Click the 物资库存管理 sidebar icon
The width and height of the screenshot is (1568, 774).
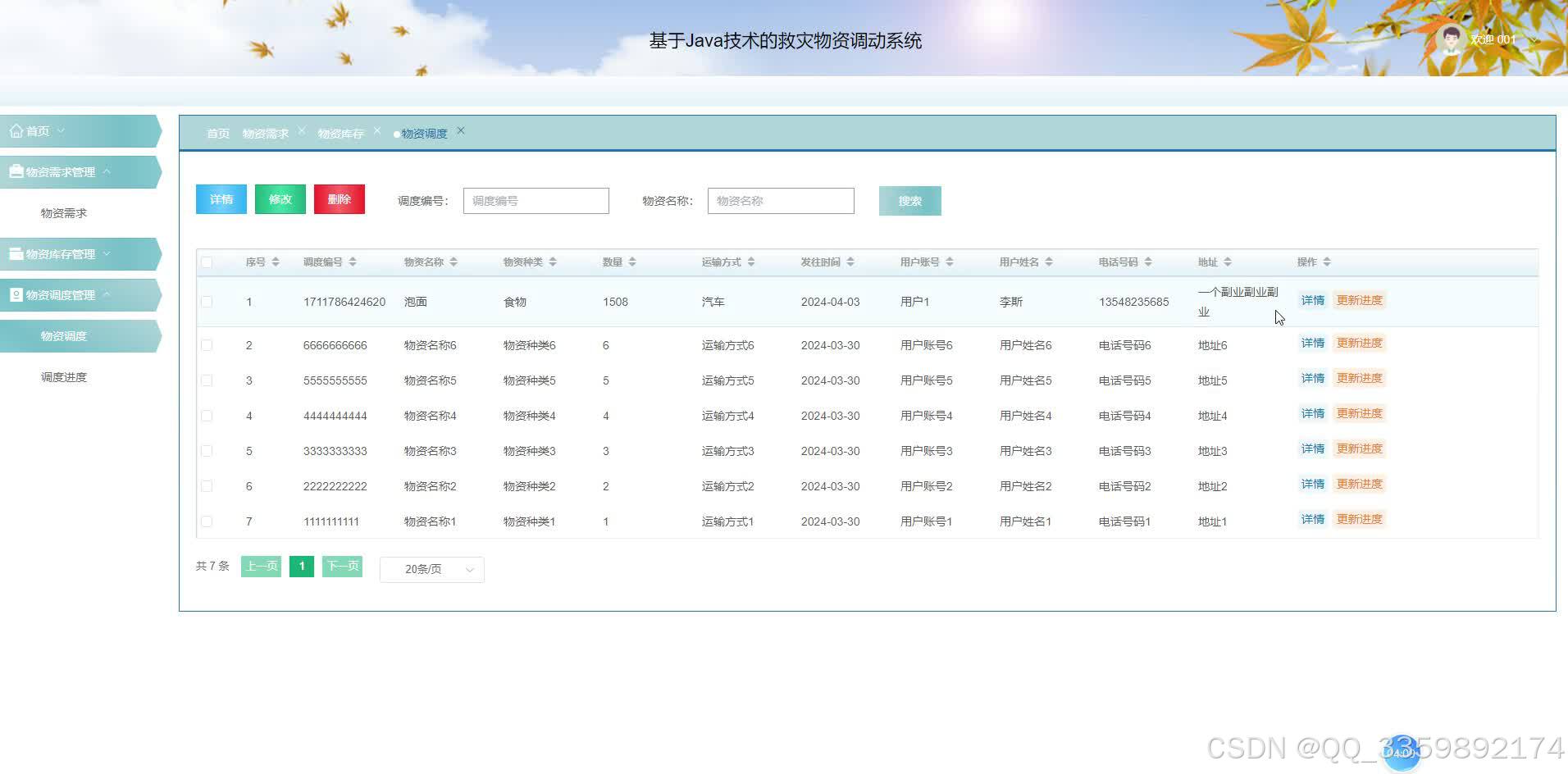pyautogui.click(x=16, y=254)
